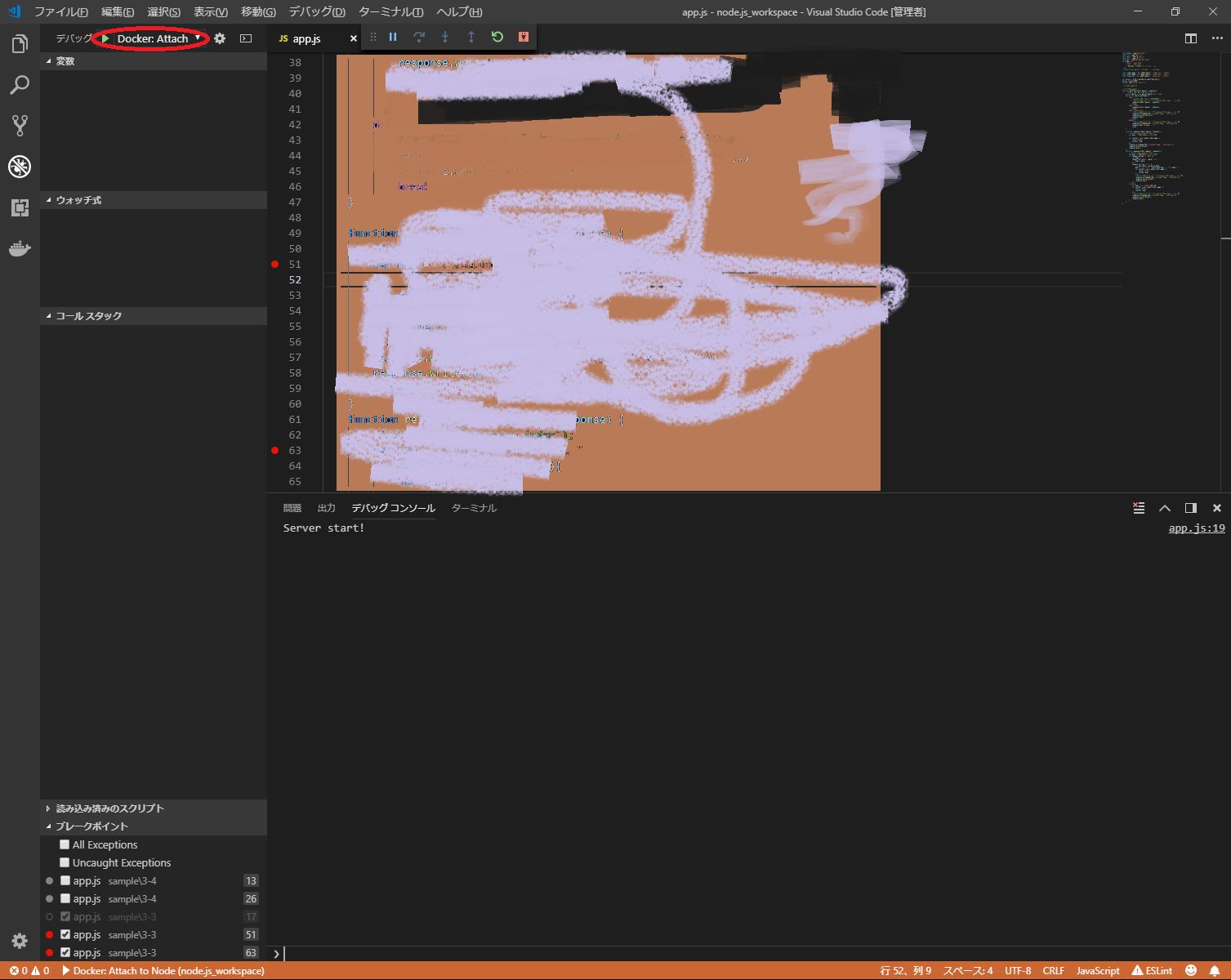This screenshot has width=1231, height=980.
Task: Restart the debug session
Action: point(497,37)
